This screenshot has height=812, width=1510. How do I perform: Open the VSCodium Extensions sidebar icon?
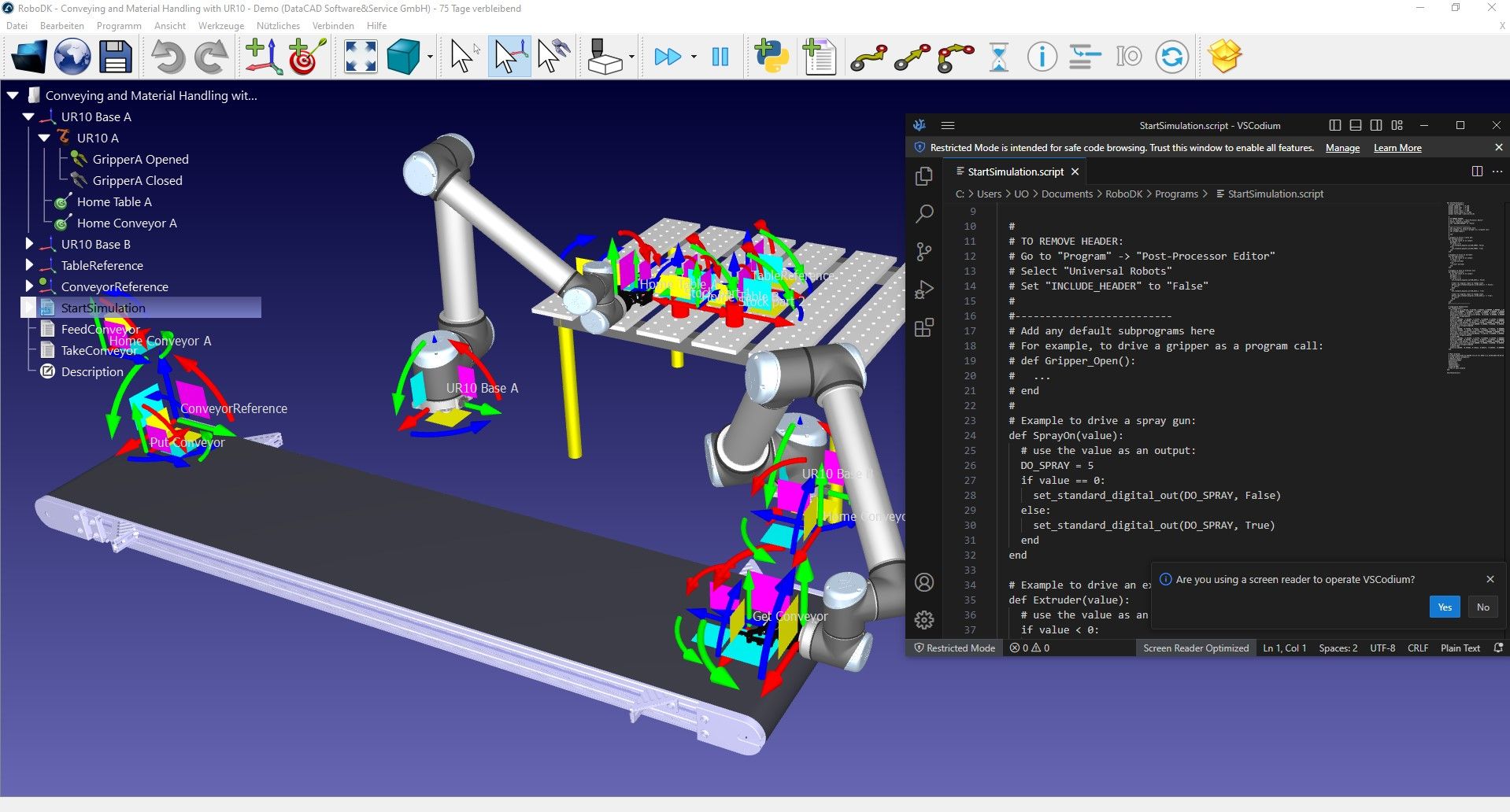924,327
